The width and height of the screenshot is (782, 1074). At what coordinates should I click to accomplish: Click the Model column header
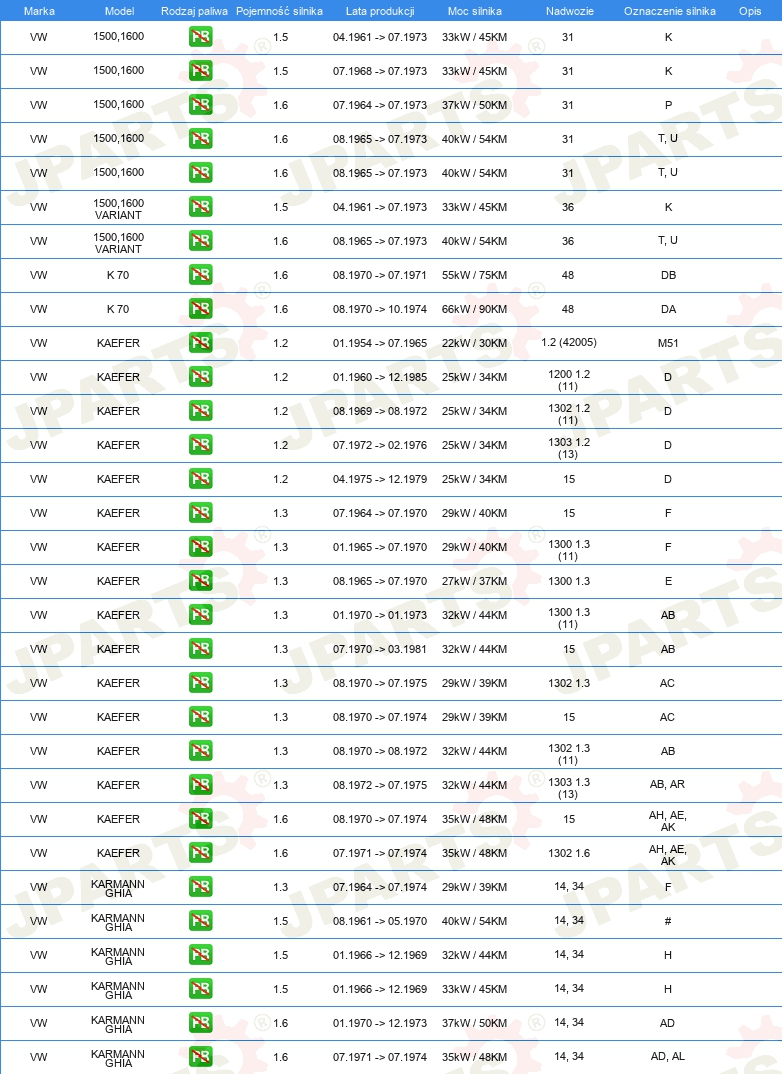tap(119, 11)
